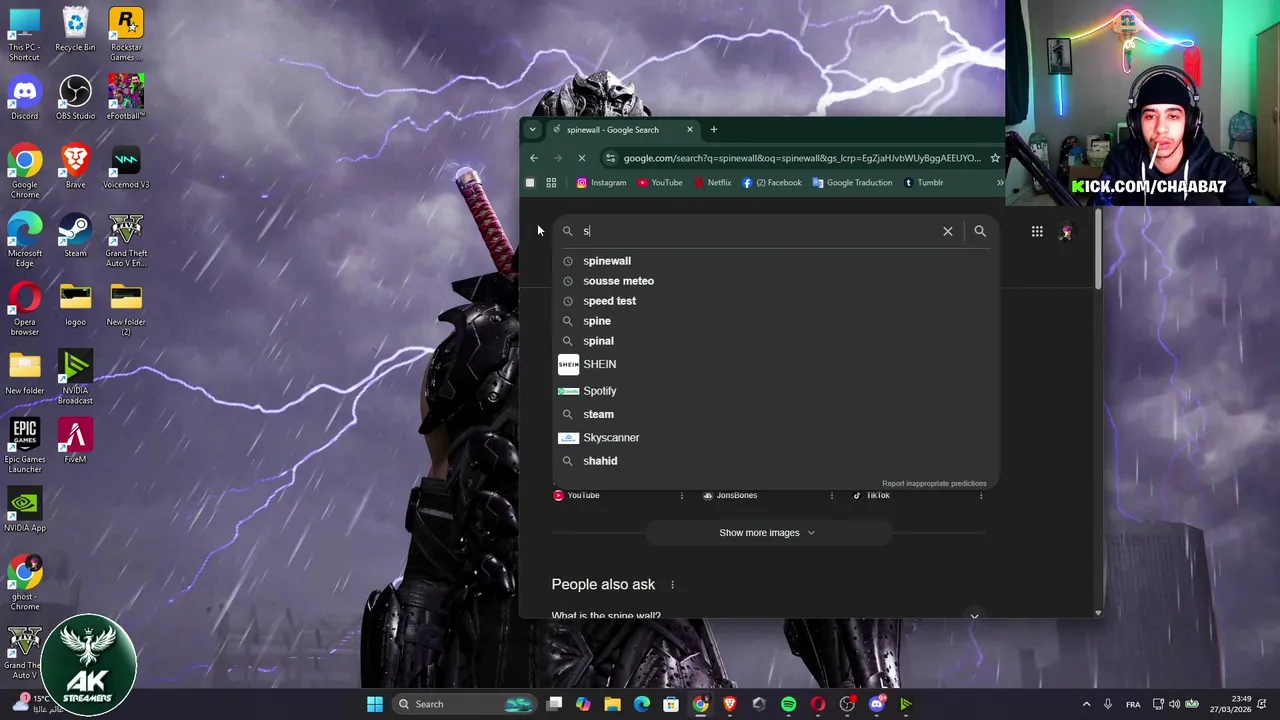This screenshot has width=1280, height=720.
Task: Open the bookmarks apps grid shortcut
Action: pos(551,183)
